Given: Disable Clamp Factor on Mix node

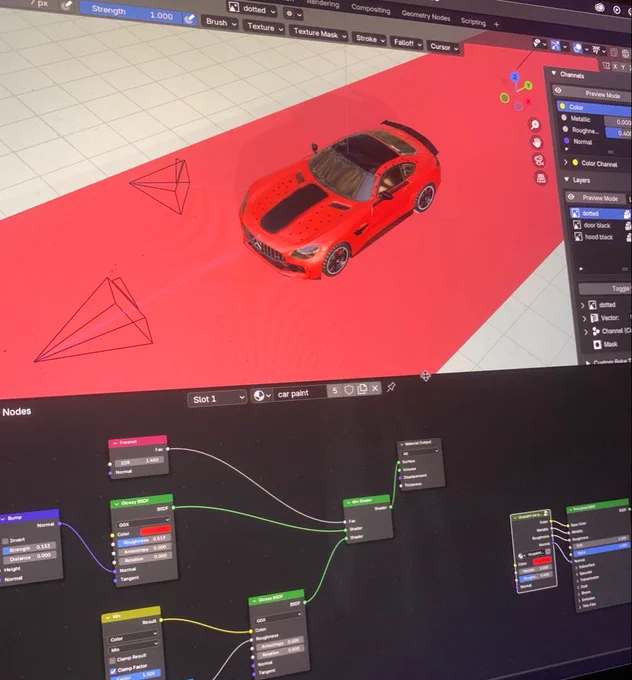Looking at the screenshot, I should click(113, 671).
